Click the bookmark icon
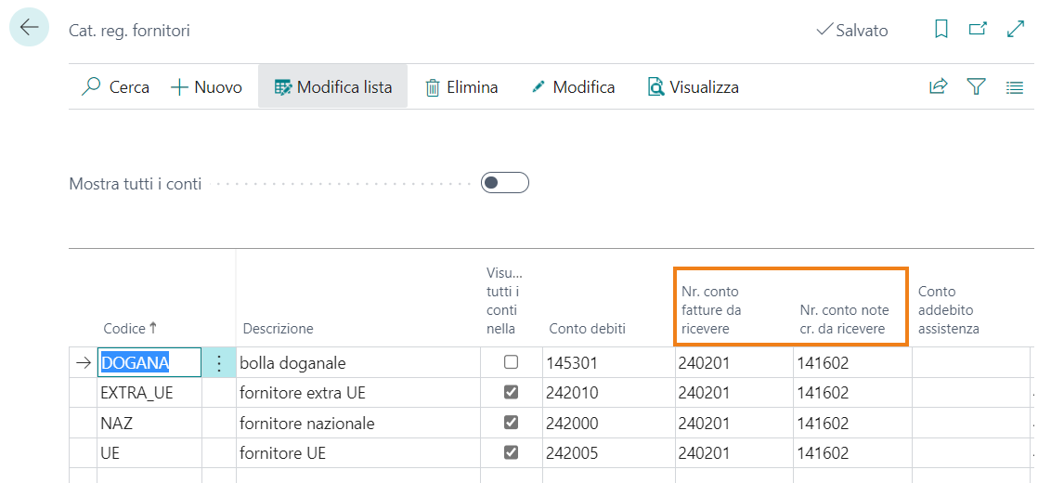Viewport: 1038px width, 483px height. coord(941,30)
